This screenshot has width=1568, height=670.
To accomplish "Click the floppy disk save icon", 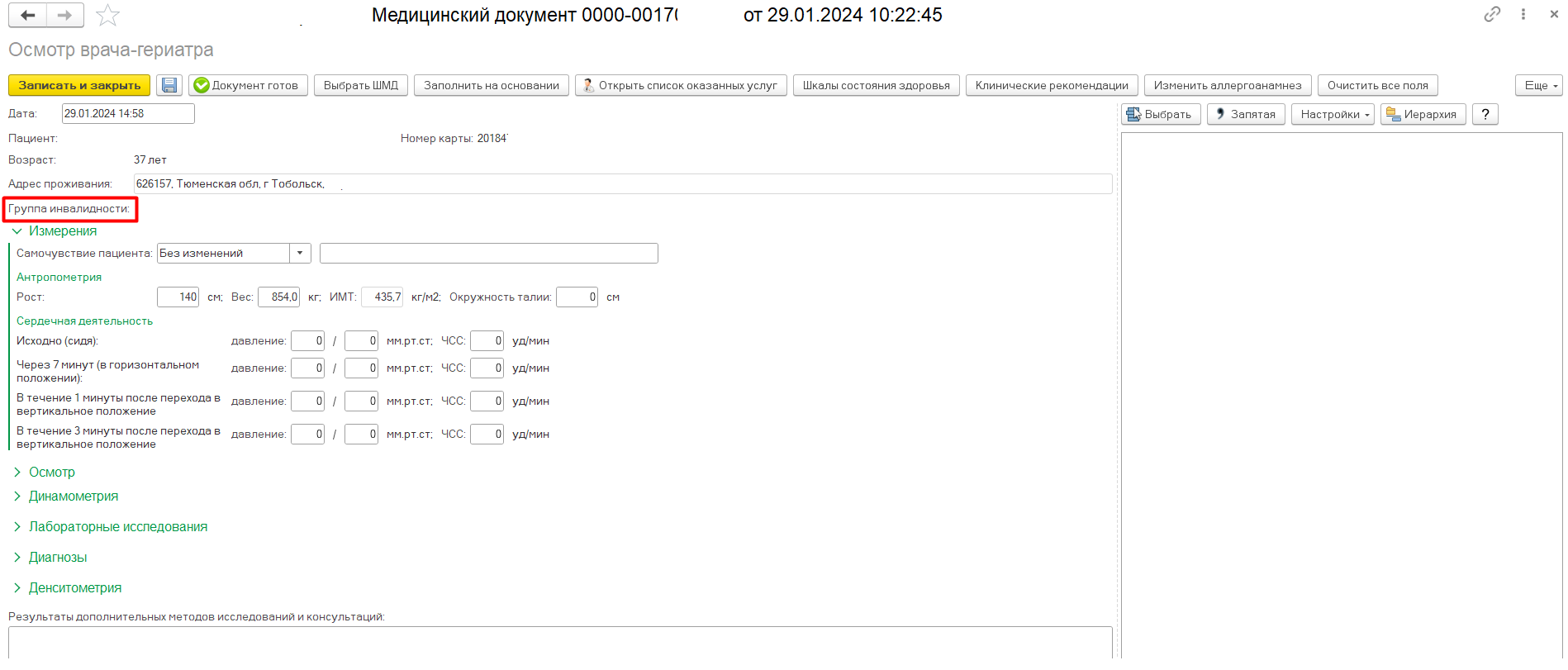I will [x=169, y=86].
